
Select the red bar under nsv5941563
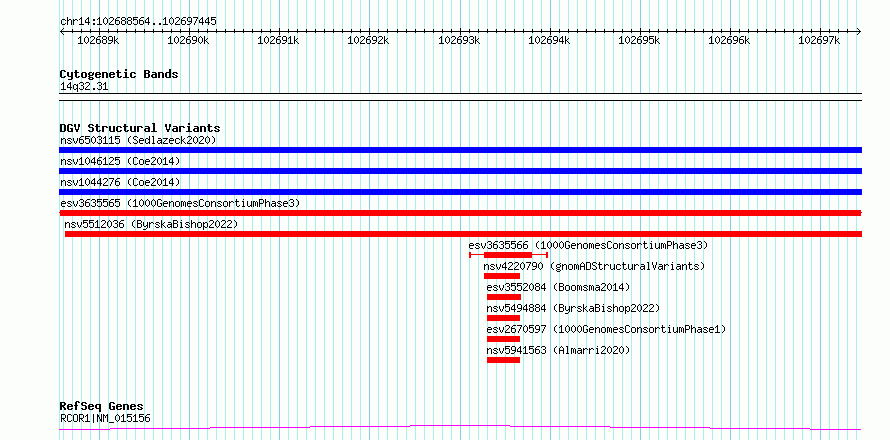[x=503, y=360]
